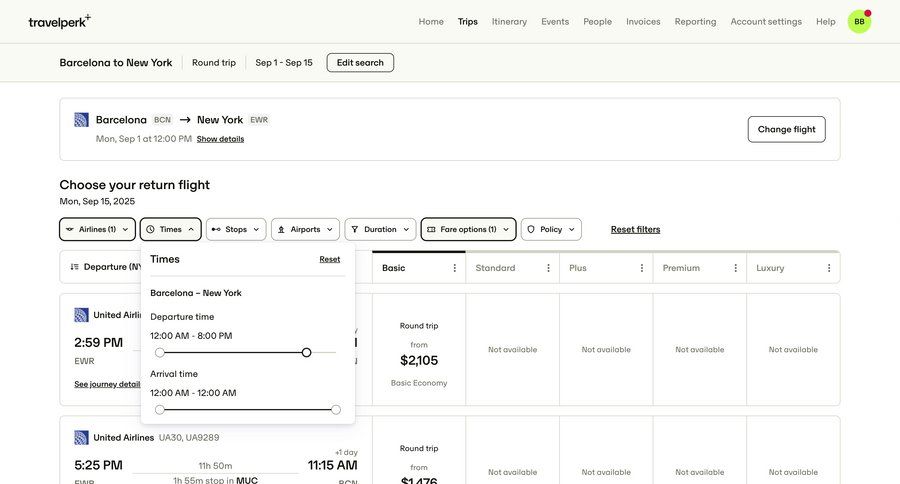Open the Reporting menu item
The image size is (900, 484).
point(695,21)
